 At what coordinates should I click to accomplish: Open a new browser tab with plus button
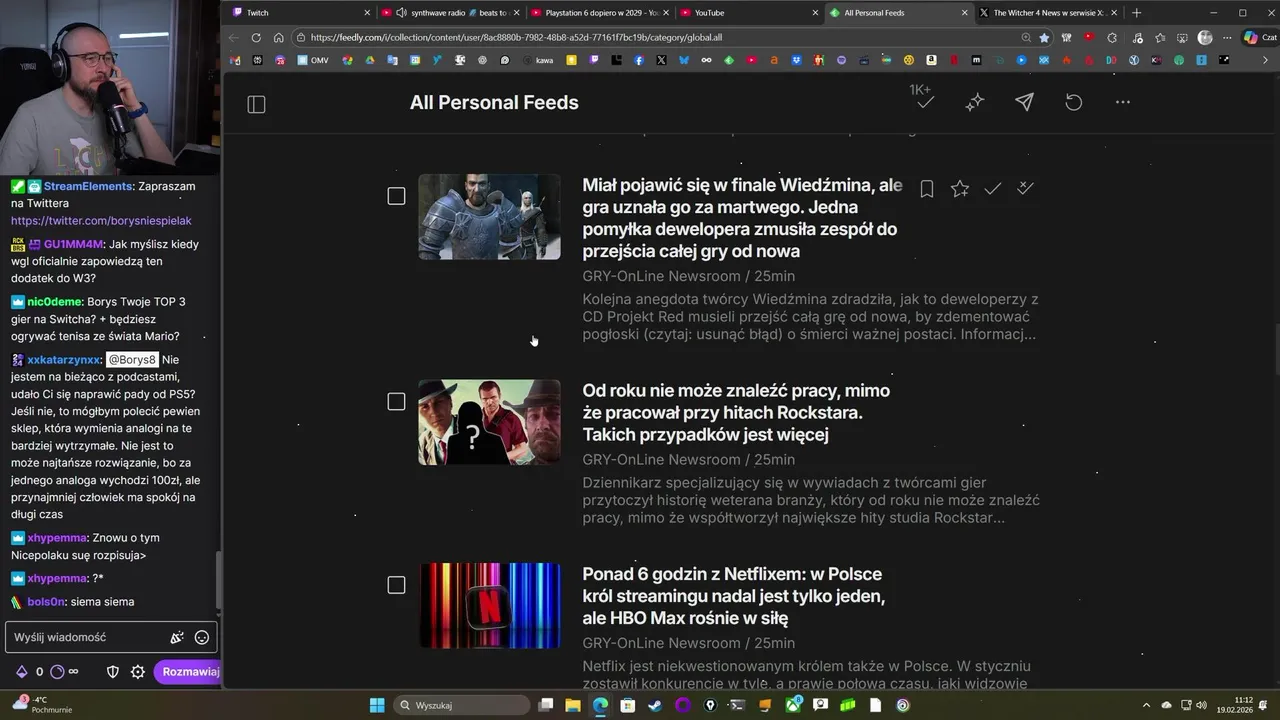(x=1136, y=13)
